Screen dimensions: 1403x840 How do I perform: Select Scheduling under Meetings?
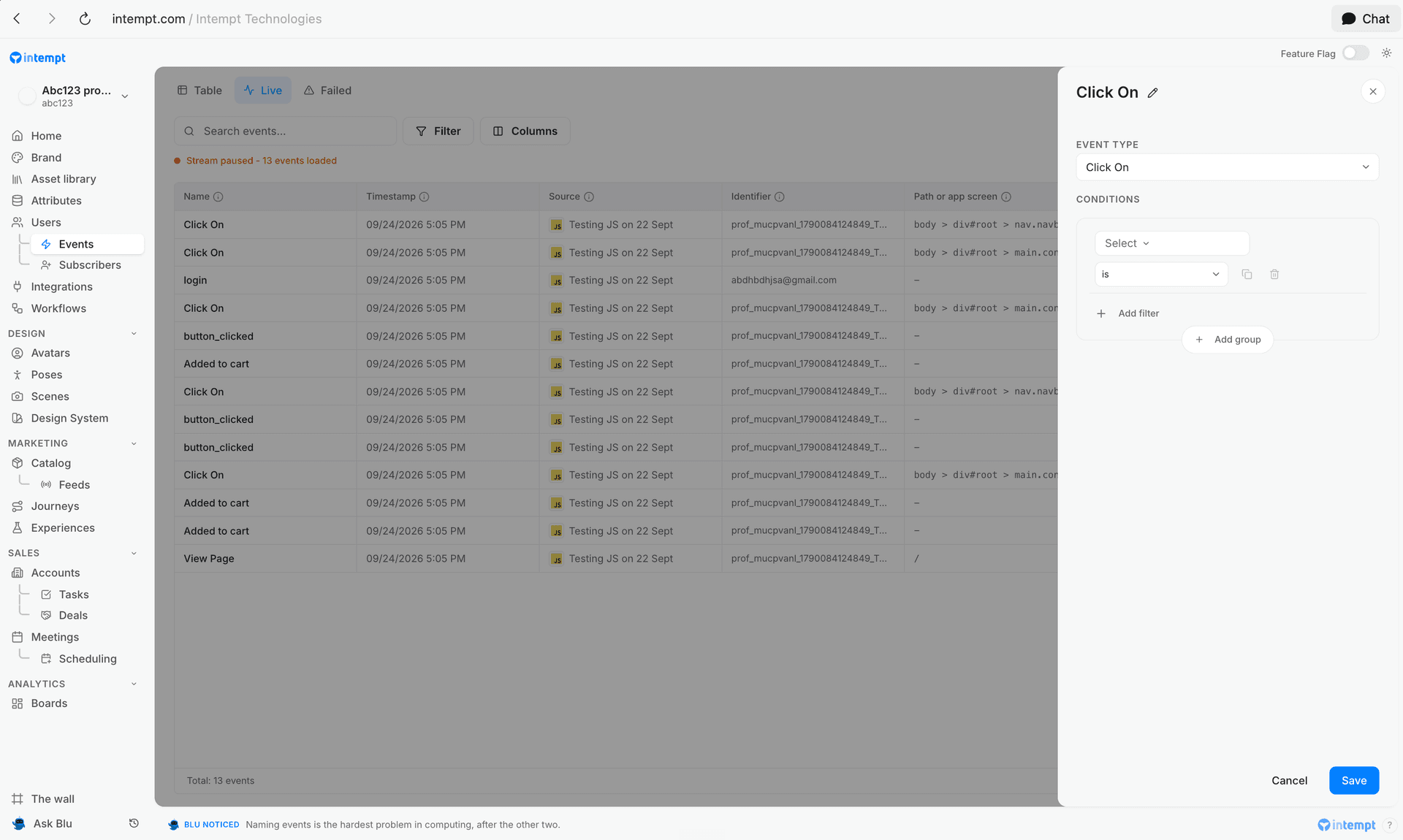click(x=88, y=659)
